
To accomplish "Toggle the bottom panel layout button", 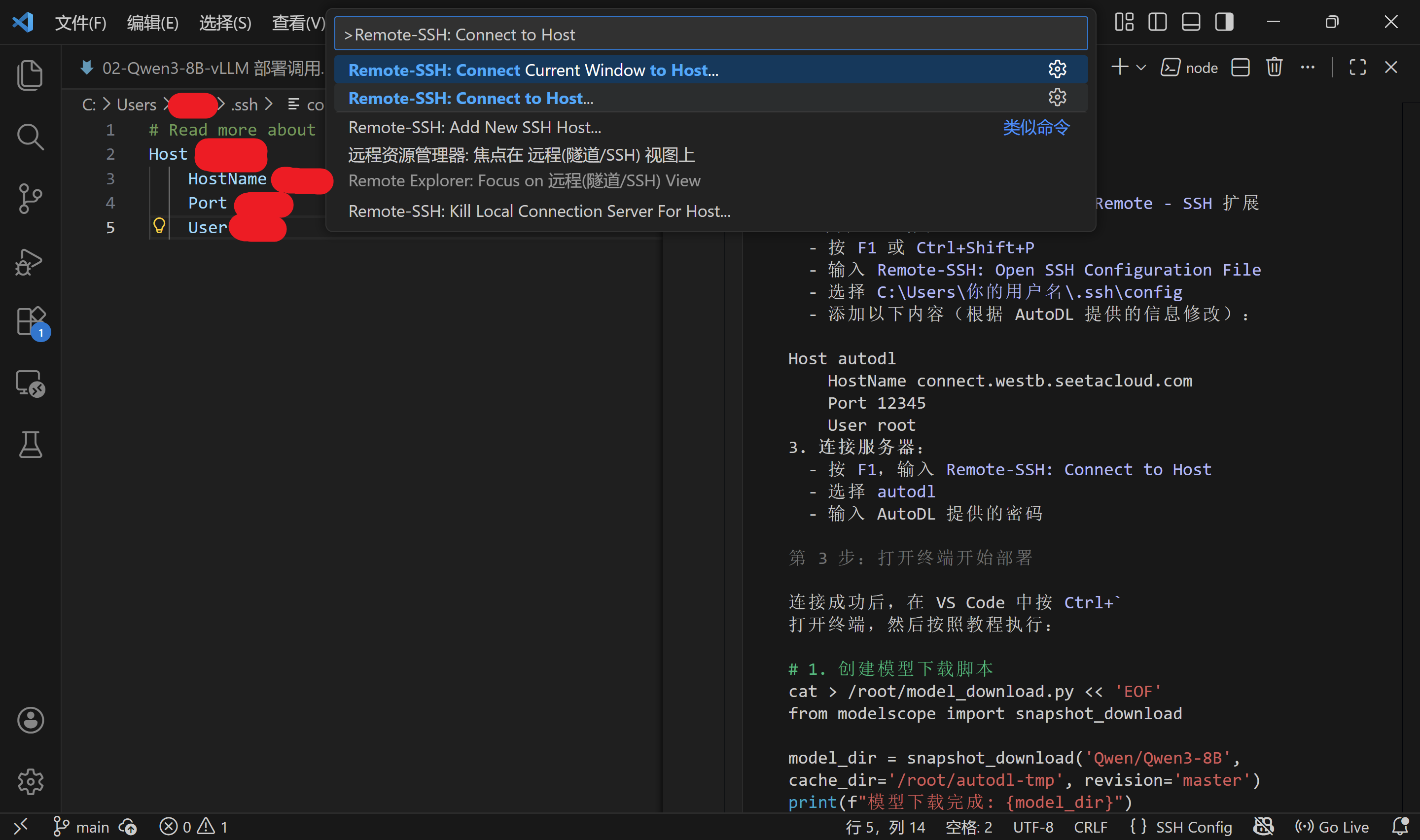I will click(x=1191, y=22).
